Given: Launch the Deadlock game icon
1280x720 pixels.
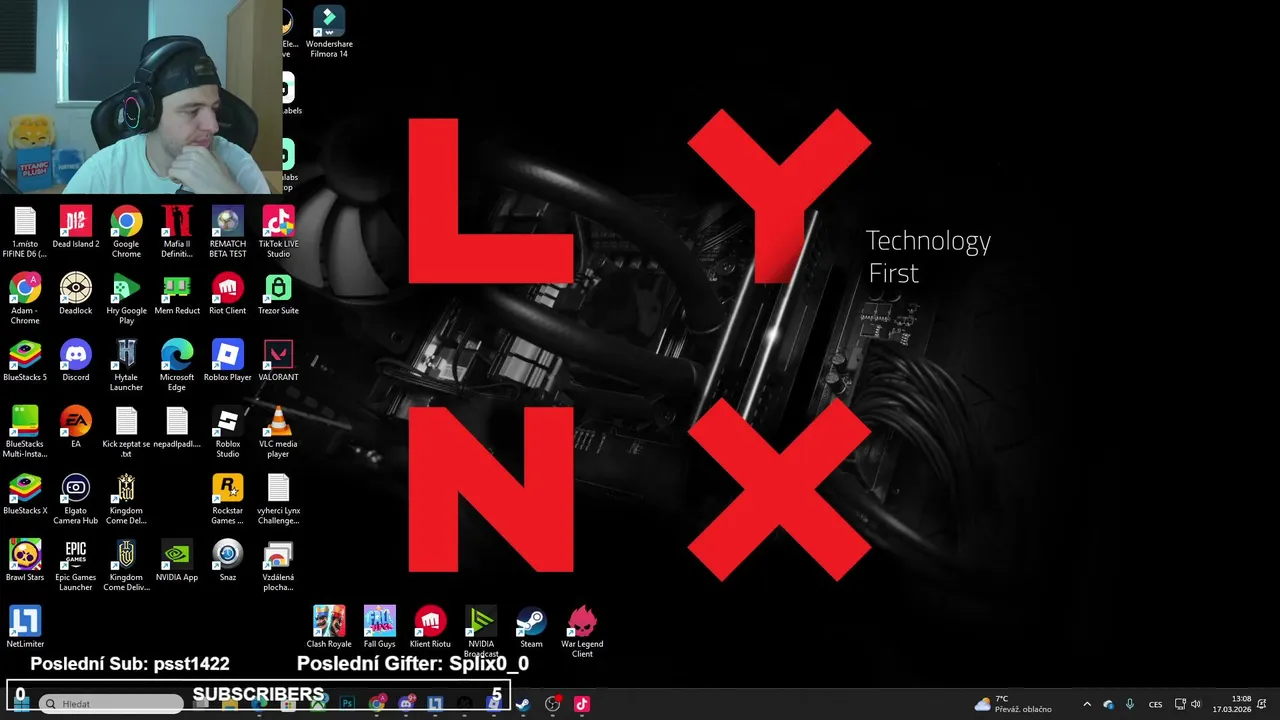Looking at the screenshot, I should [76, 294].
